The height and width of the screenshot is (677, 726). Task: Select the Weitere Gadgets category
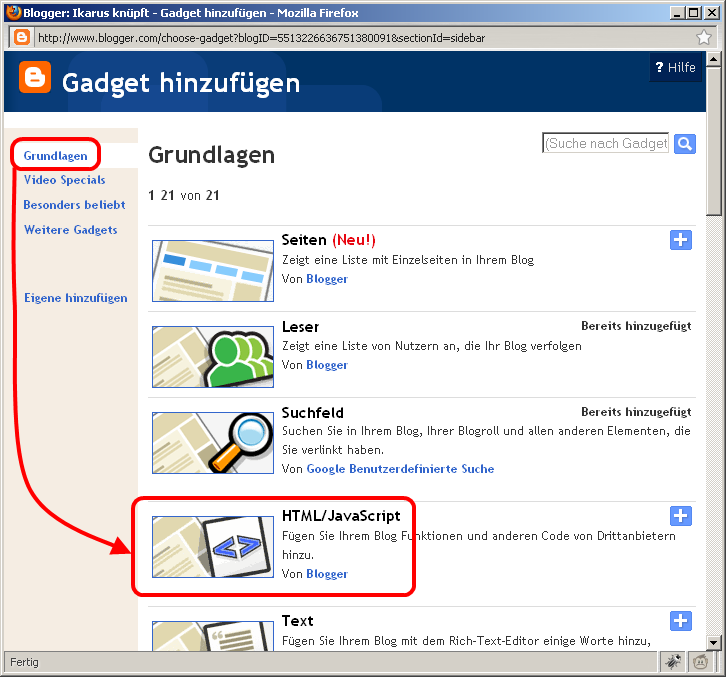[x=70, y=230]
